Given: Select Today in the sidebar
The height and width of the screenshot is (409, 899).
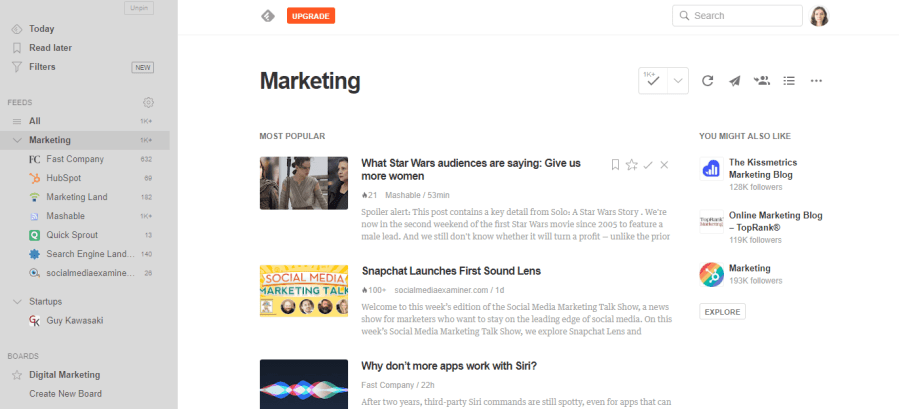Looking at the screenshot, I should coord(41,29).
